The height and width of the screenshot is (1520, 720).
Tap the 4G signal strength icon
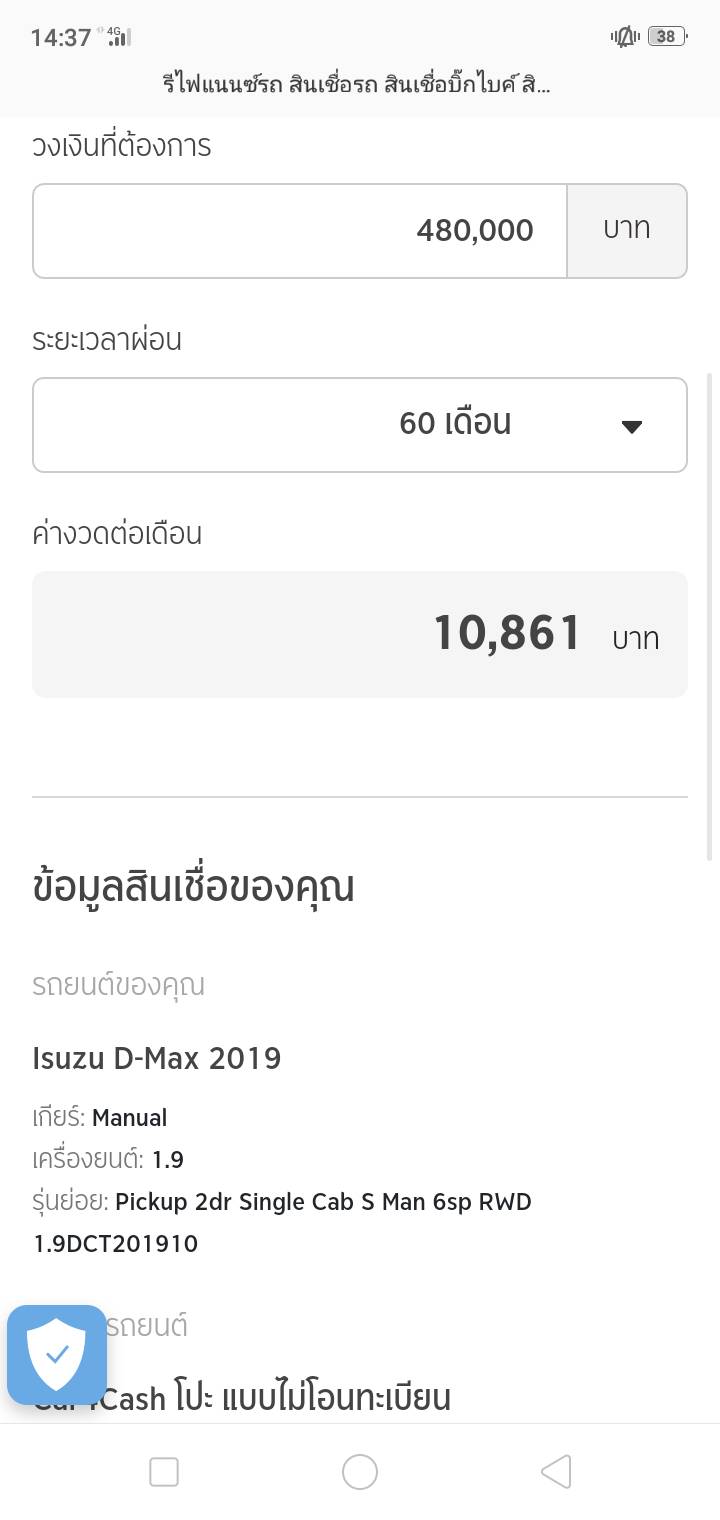point(120,38)
